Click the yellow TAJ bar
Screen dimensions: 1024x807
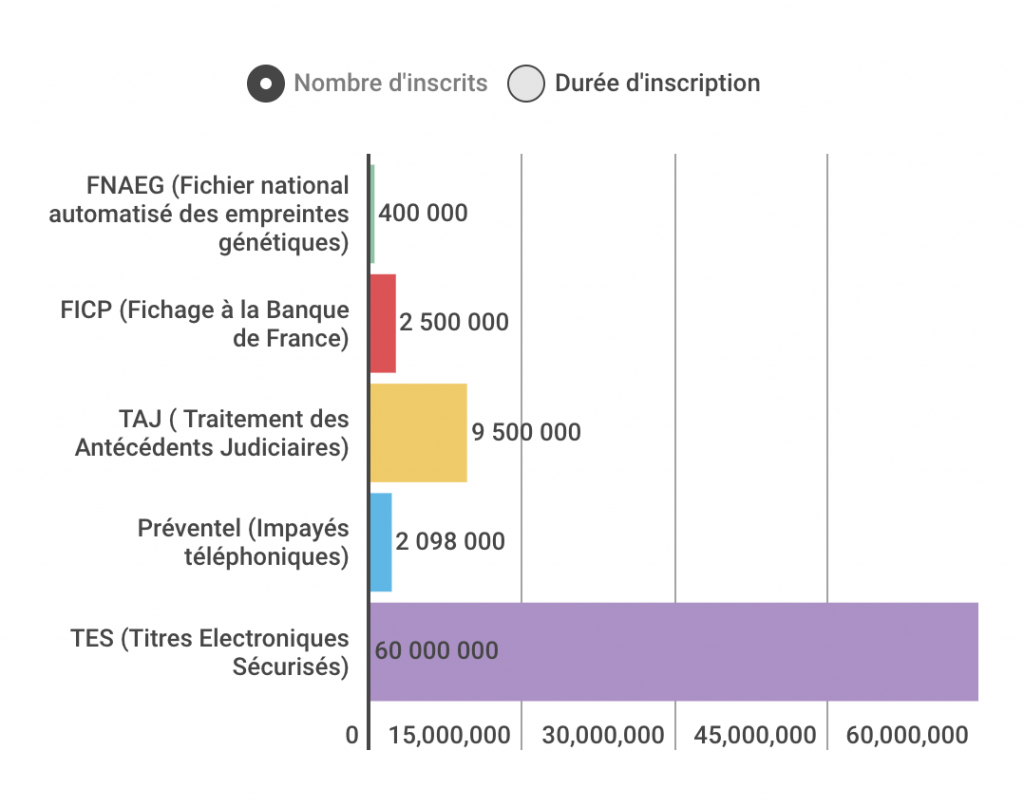[x=418, y=432]
